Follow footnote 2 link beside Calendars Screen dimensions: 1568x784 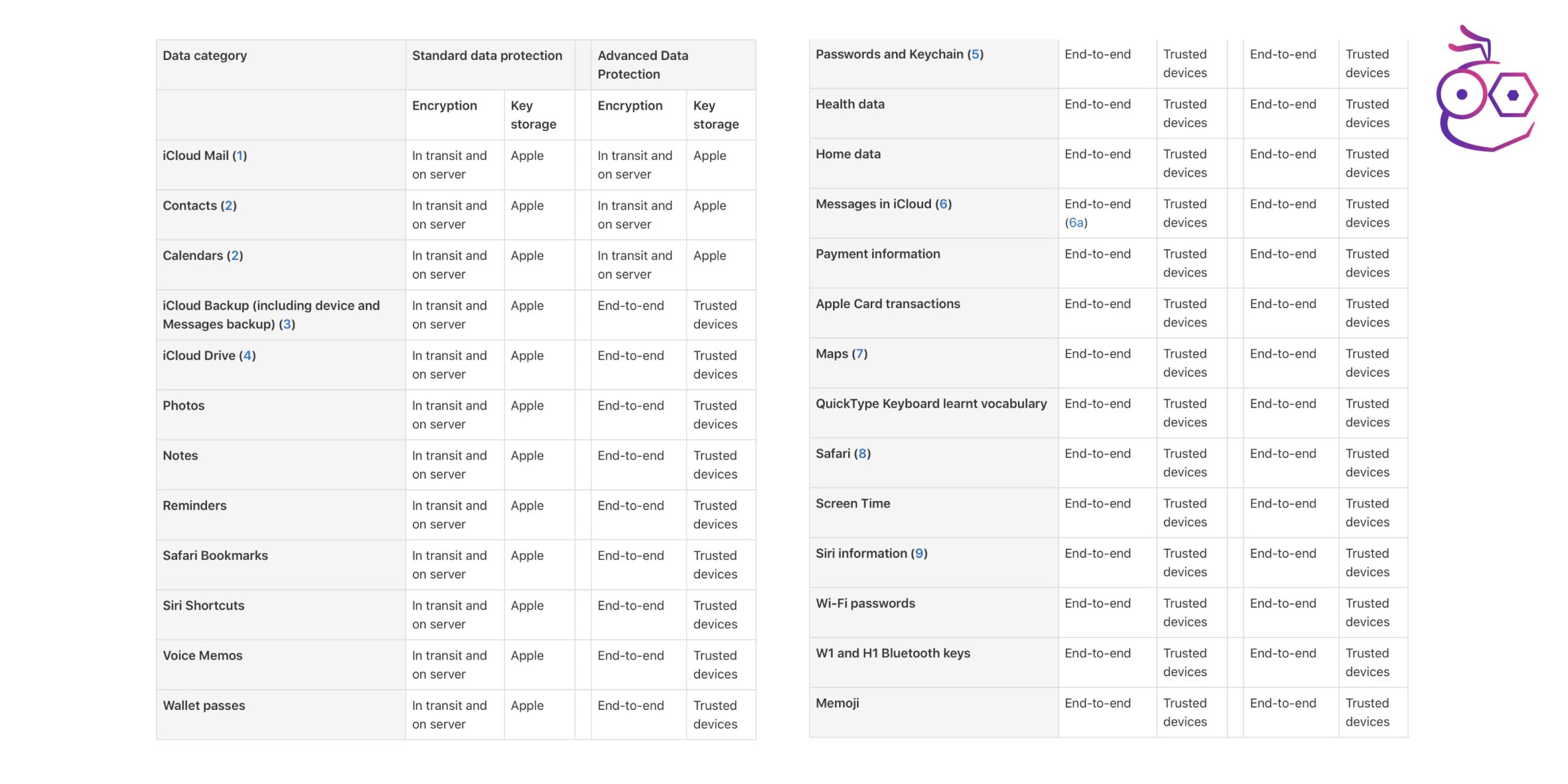click(235, 255)
